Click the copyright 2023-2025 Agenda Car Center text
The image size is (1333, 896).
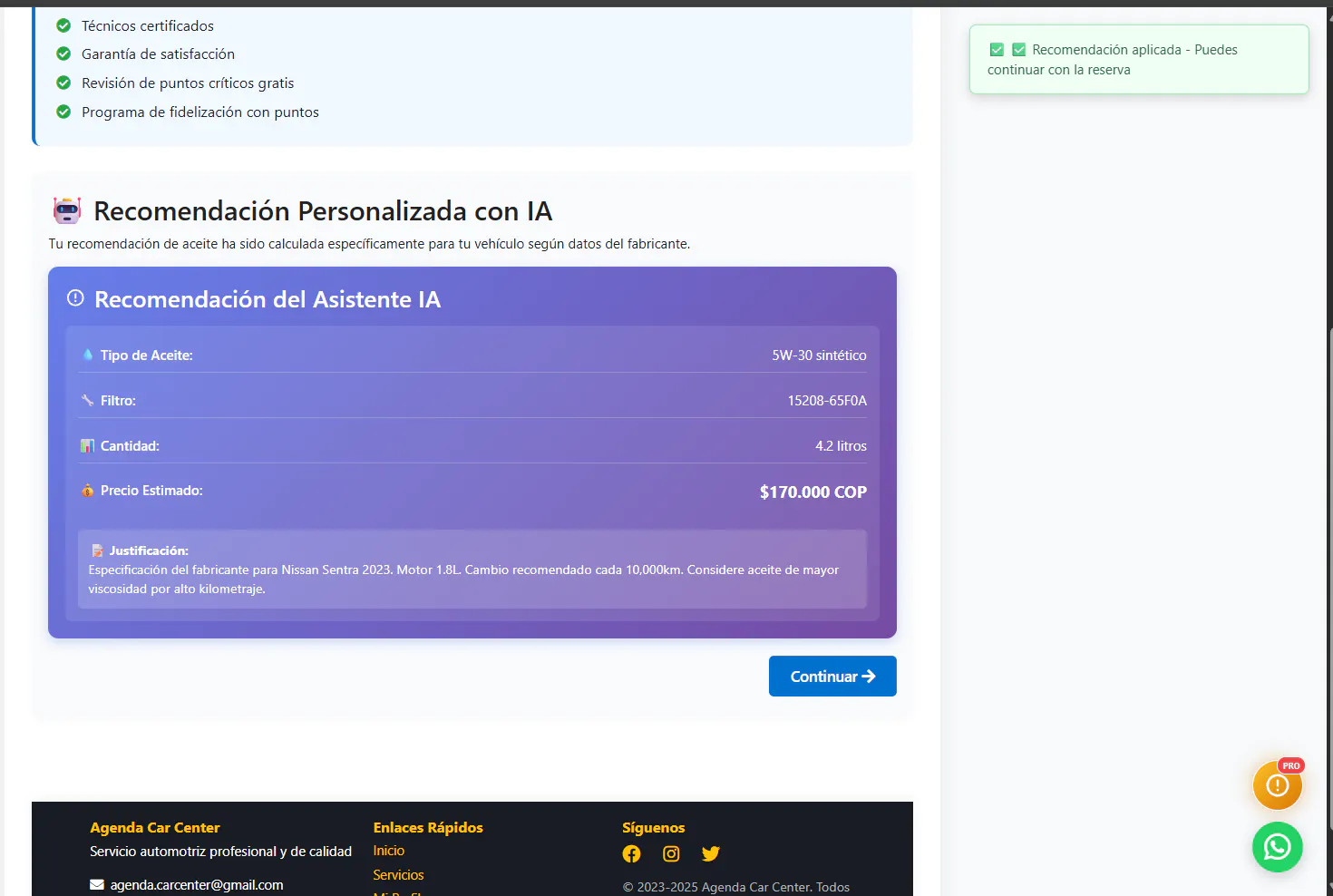tap(736, 887)
